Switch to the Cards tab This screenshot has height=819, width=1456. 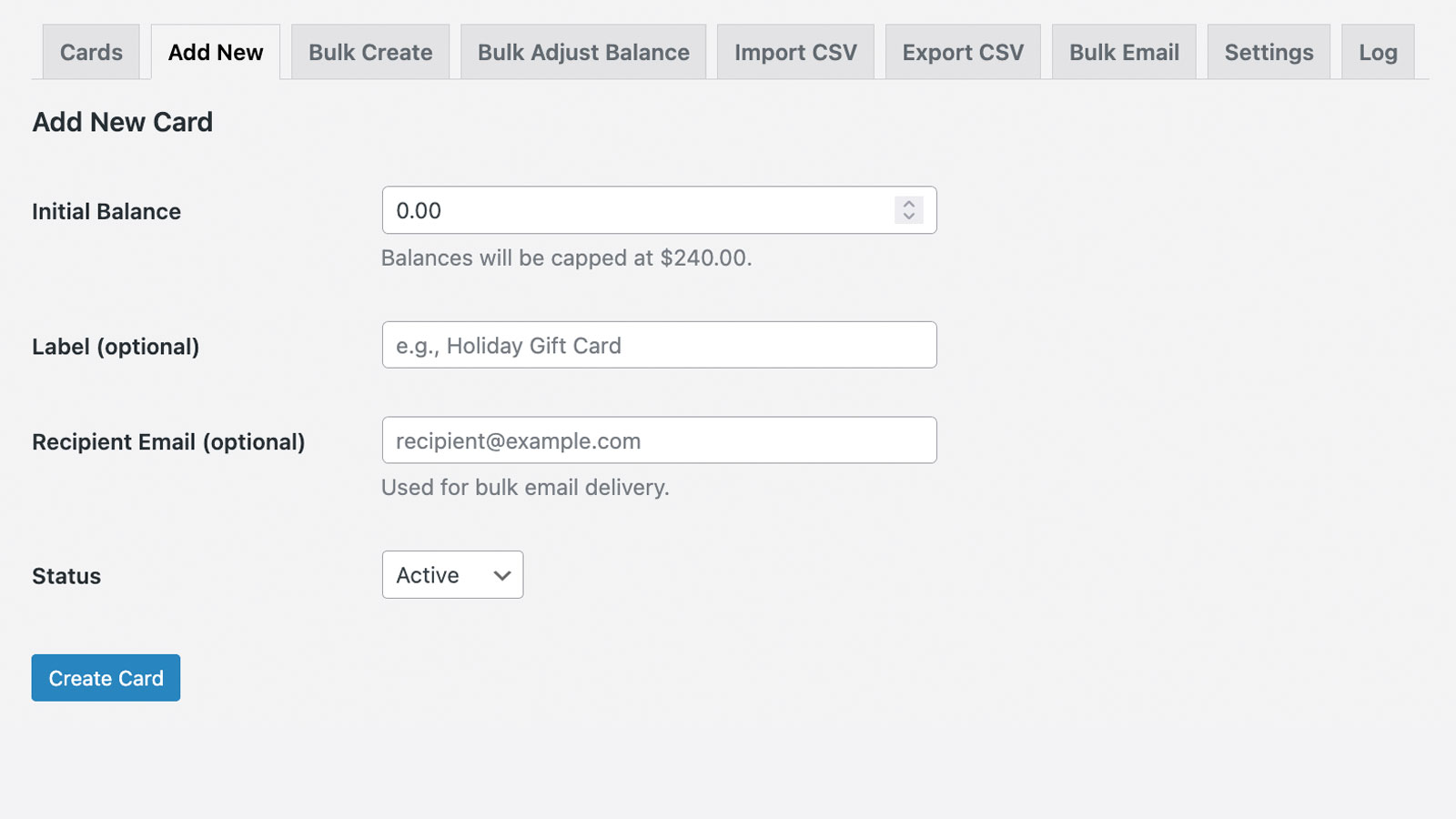[x=90, y=52]
